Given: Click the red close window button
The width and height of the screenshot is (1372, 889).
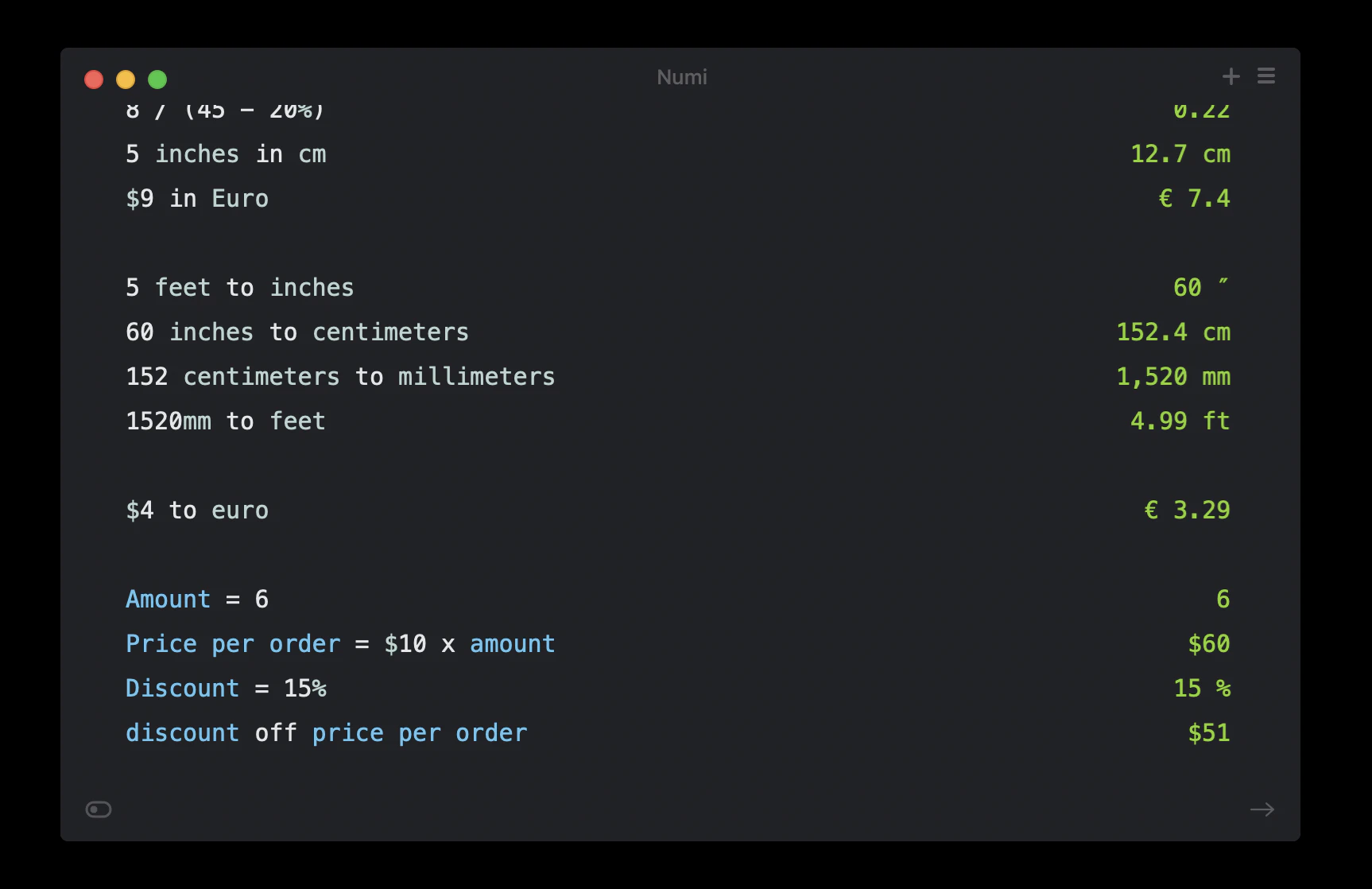Looking at the screenshot, I should 94,80.
